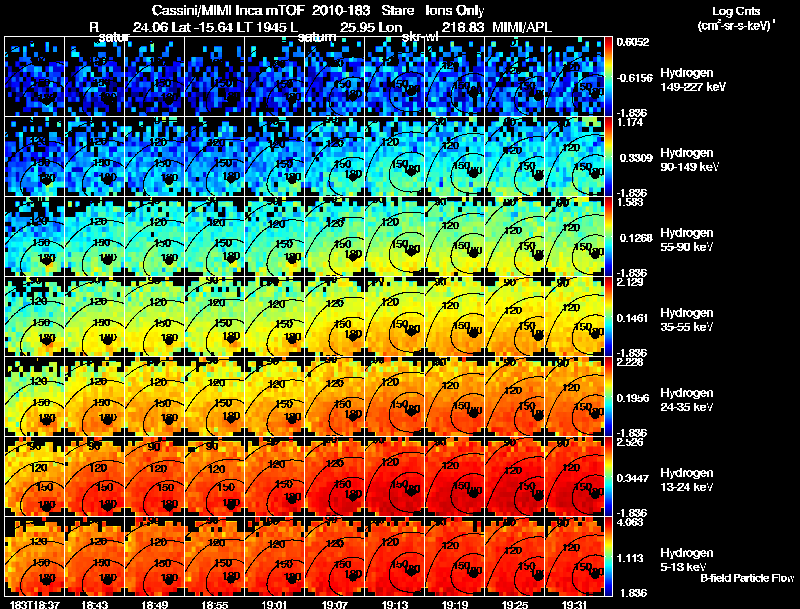The height and width of the screenshot is (609, 800).
Task: Open the 24-35 keV panel at 18:55
Action: (x=215, y=396)
